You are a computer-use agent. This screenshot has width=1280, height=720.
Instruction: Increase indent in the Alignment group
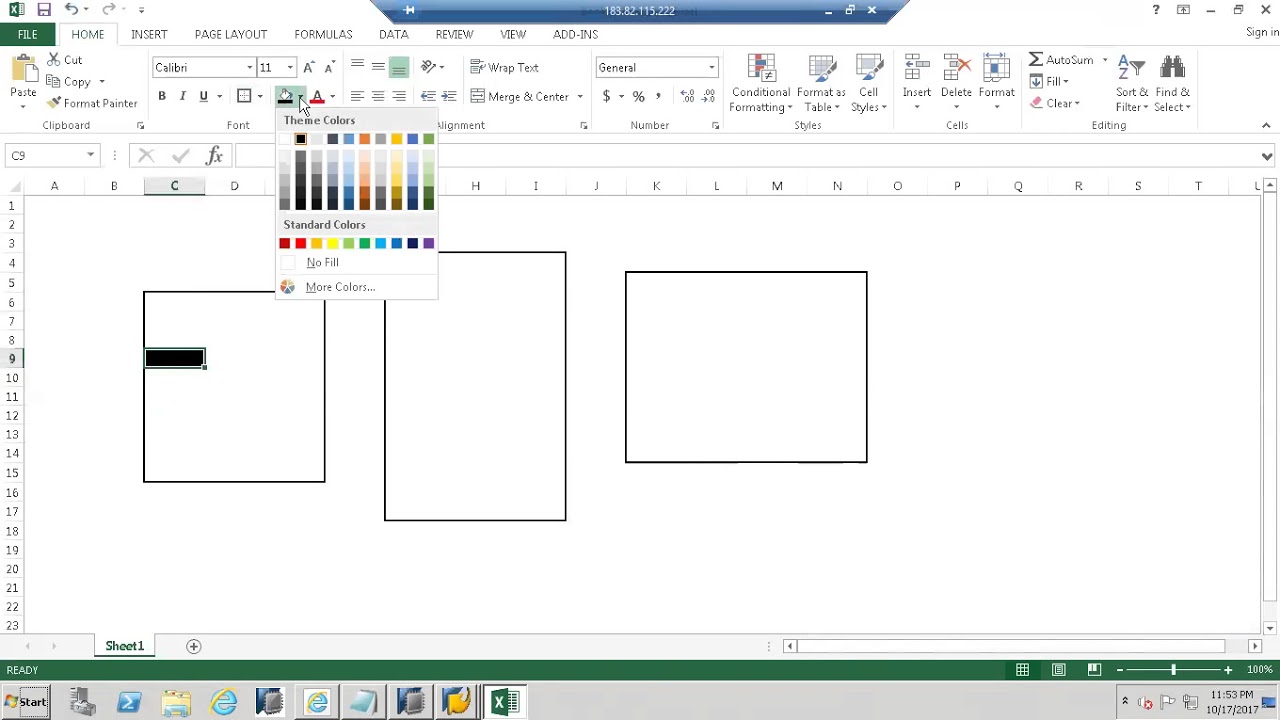tap(449, 97)
